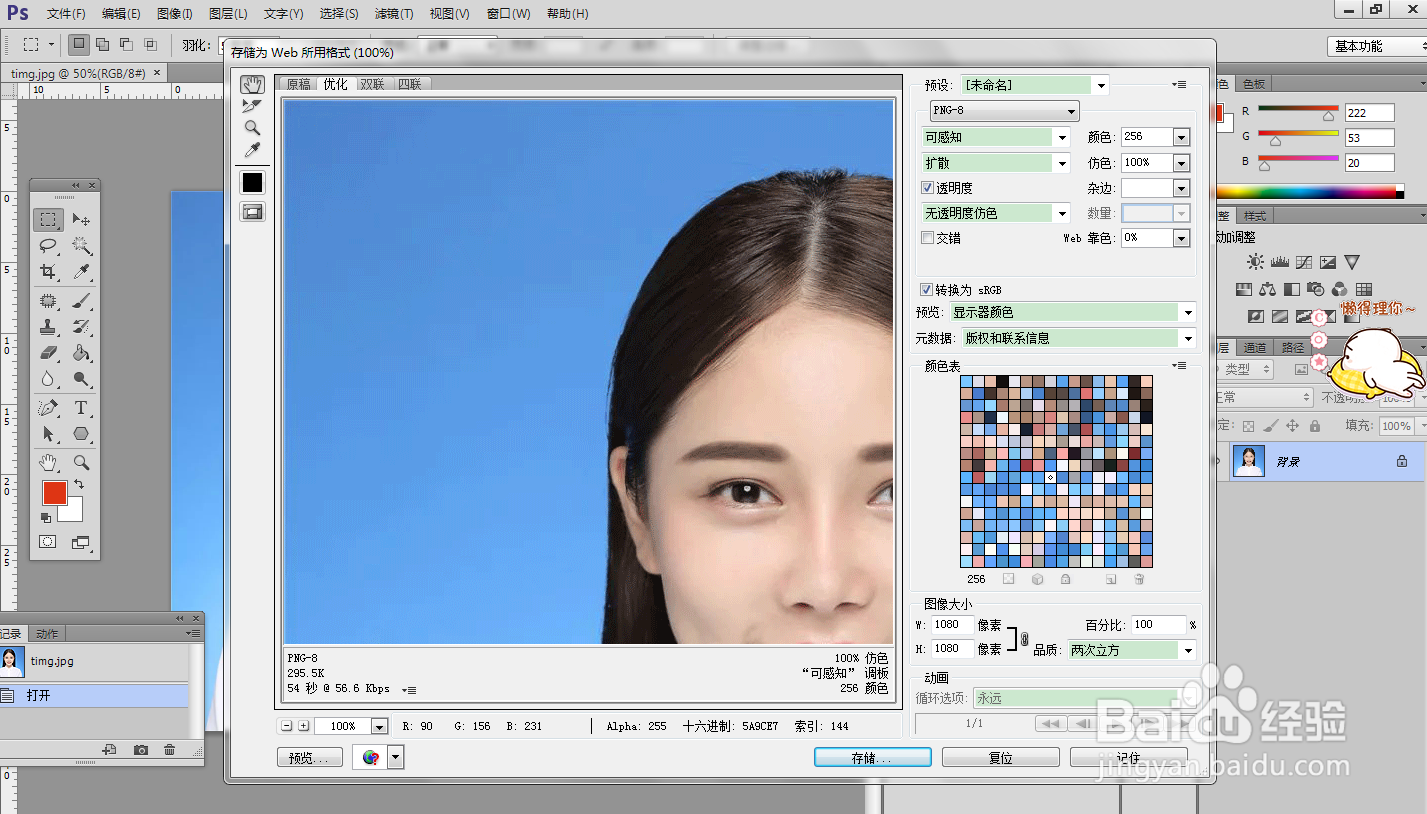Open the 文件(F) menu
This screenshot has height=814, width=1427.
[x=66, y=14]
